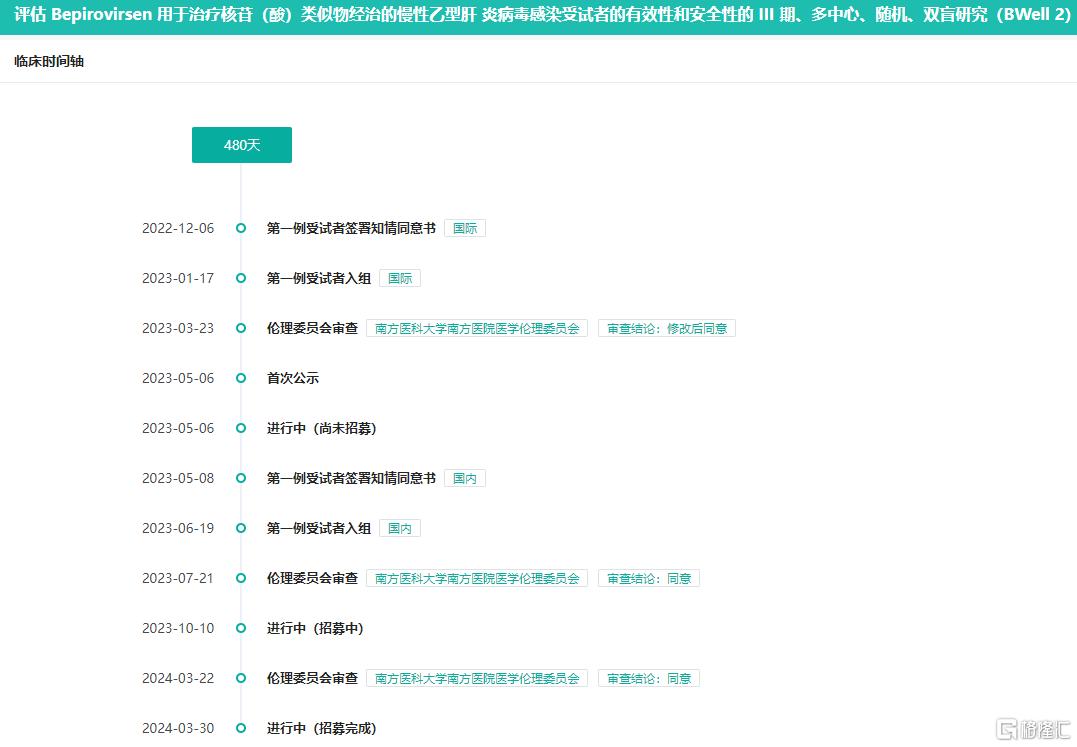Click 第一例受试者签署知情同意书 text on 2023-05-08 row
This screenshot has height=747, width=1077.
[x=351, y=478]
